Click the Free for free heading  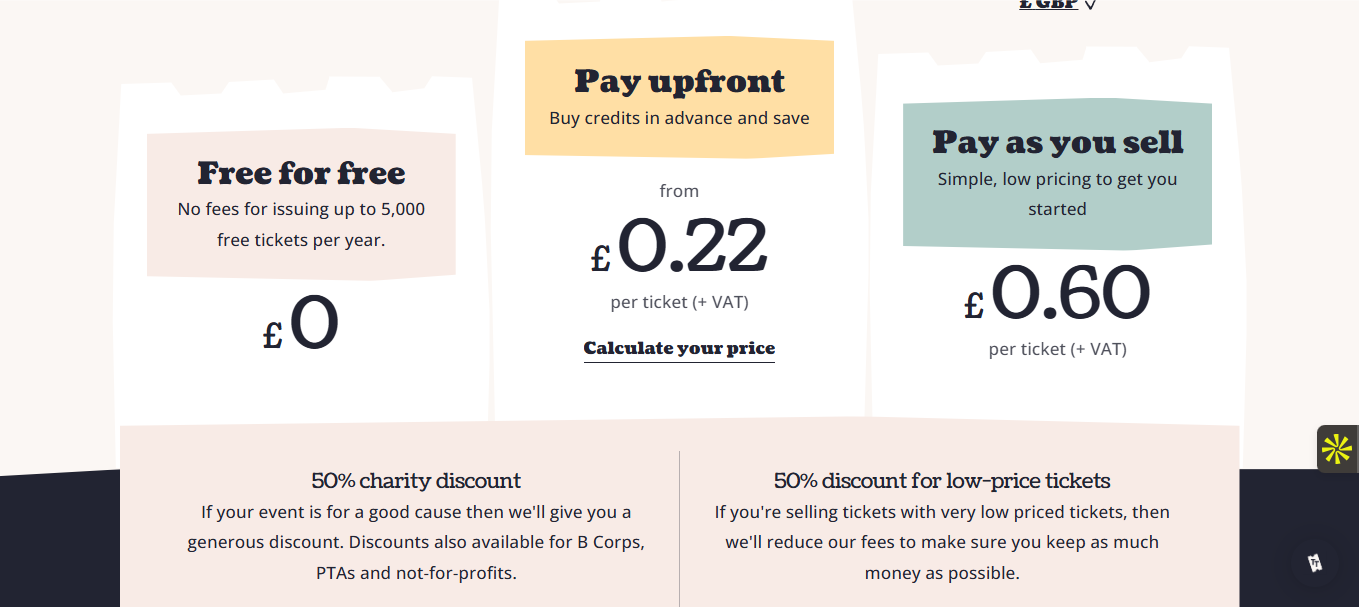[x=301, y=173]
